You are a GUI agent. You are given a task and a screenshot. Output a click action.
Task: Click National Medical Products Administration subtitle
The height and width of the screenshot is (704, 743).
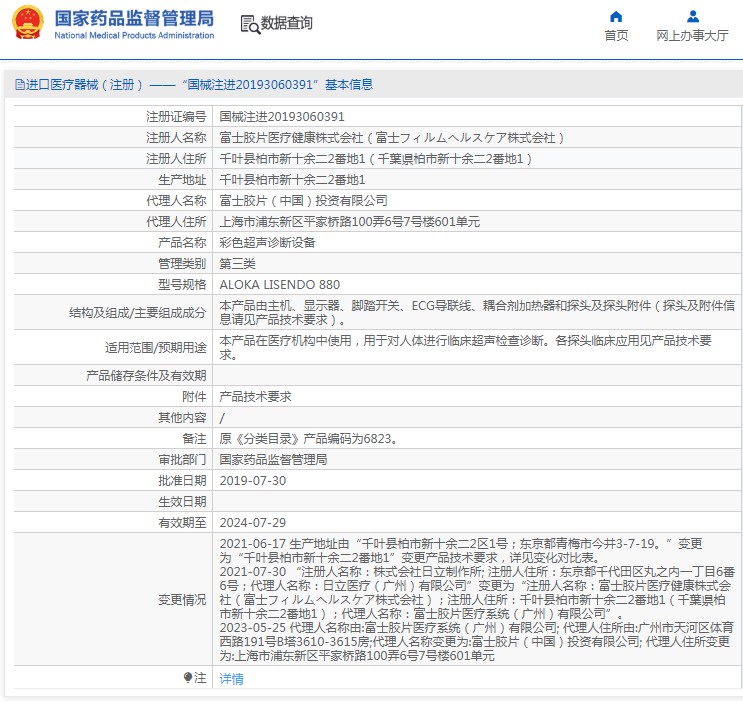coord(134,36)
